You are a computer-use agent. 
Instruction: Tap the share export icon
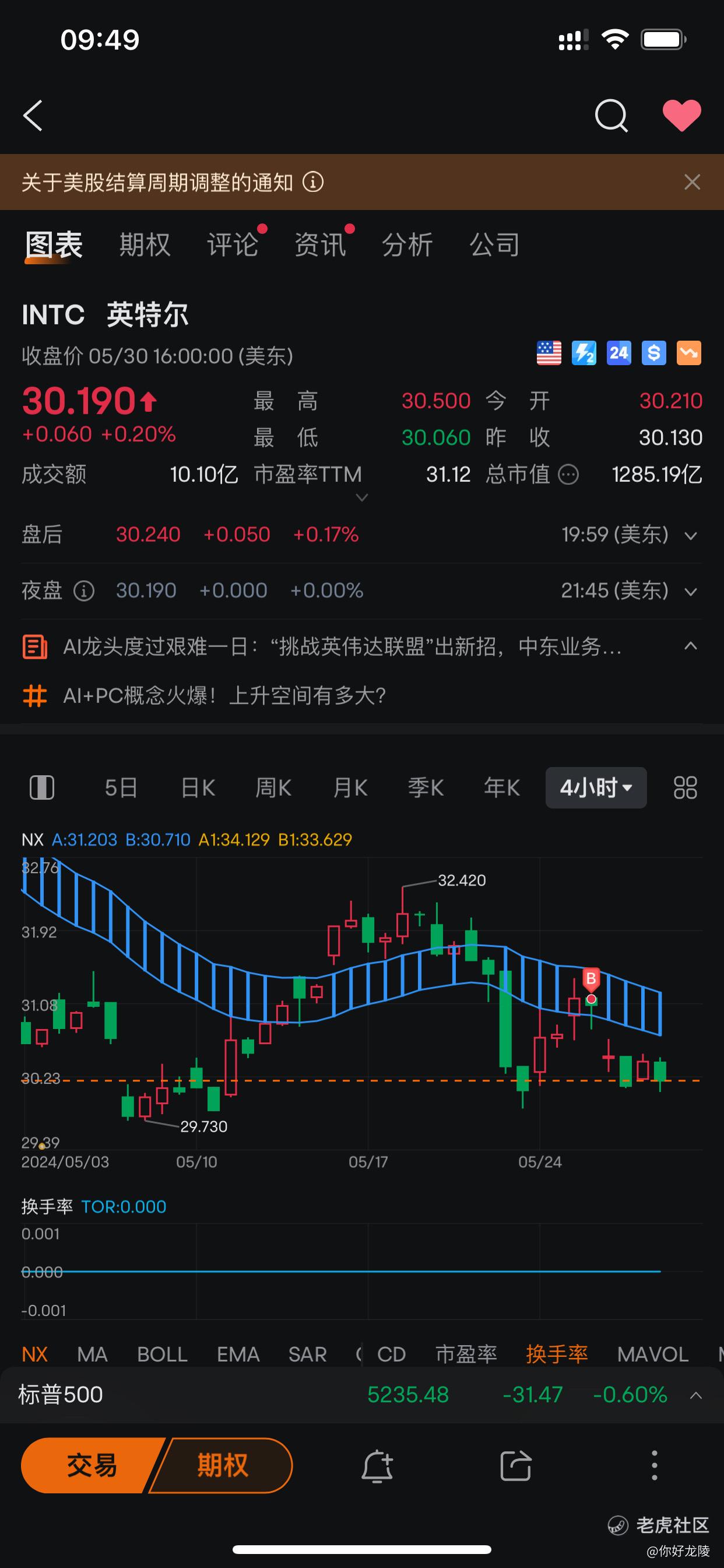pyautogui.click(x=515, y=1466)
